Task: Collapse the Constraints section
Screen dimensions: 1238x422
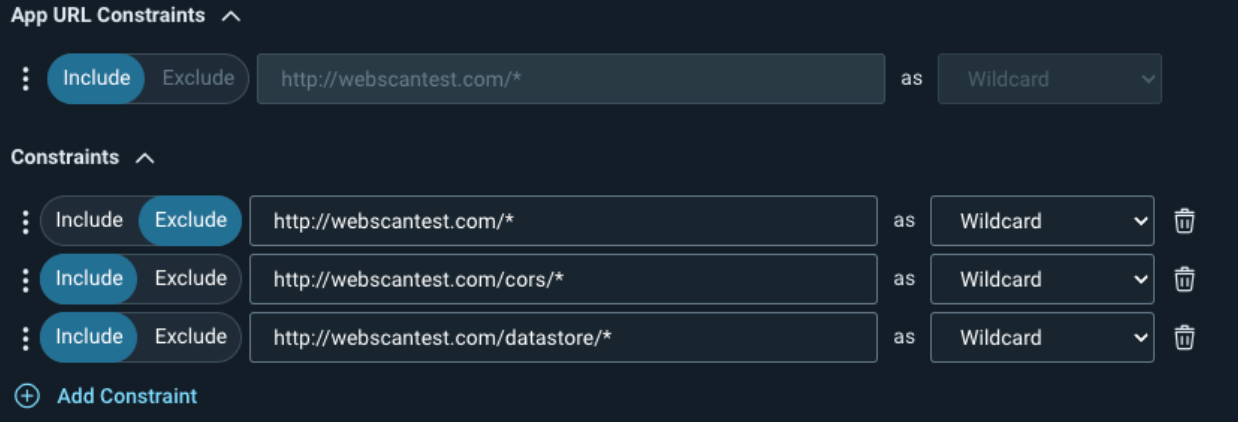Action: point(145,158)
